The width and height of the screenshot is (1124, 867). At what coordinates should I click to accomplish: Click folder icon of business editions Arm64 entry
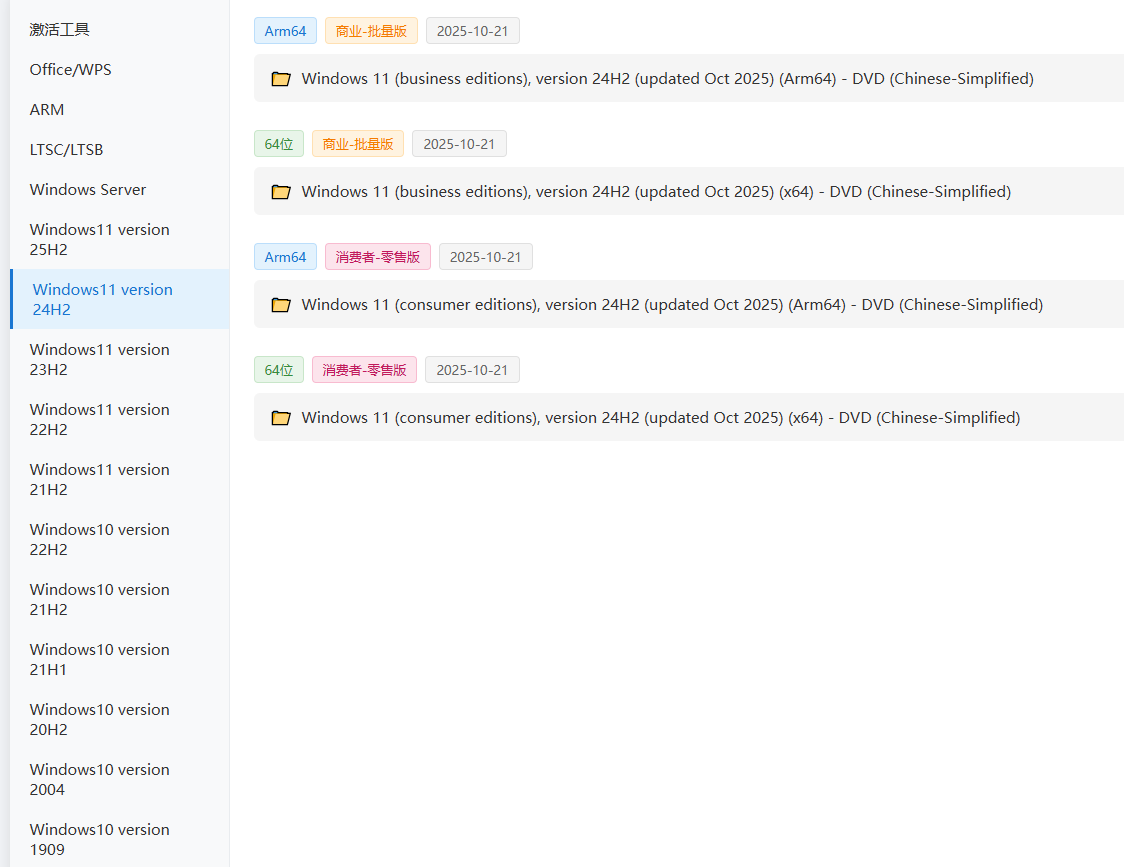click(x=281, y=79)
